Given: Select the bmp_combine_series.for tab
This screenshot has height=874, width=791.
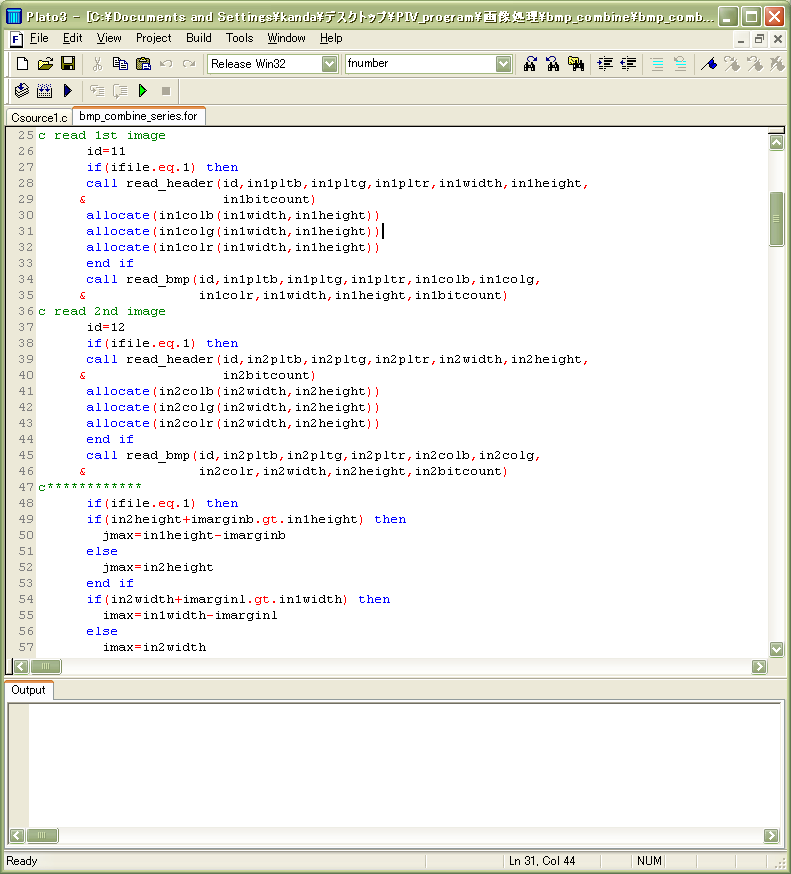Looking at the screenshot, I should (x=138, y=116).
